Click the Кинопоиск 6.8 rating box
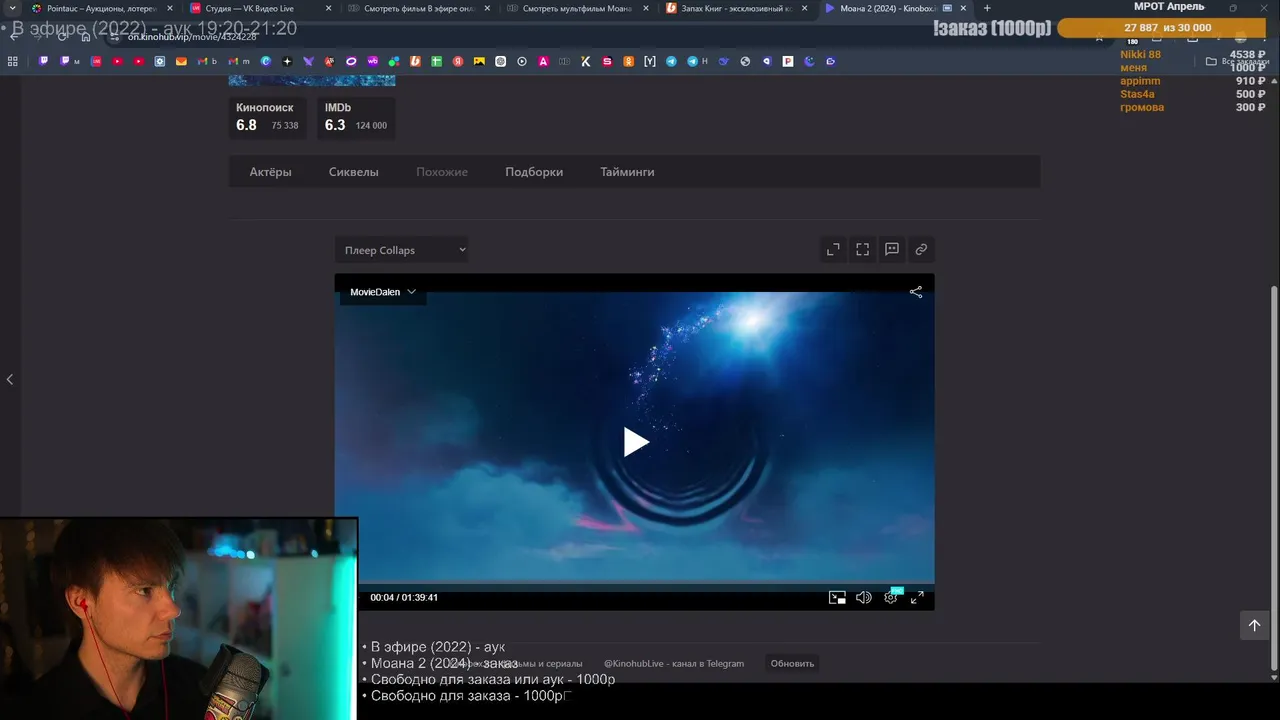The width and height of the screenshot is (1280, 720). tap(267, 117)
